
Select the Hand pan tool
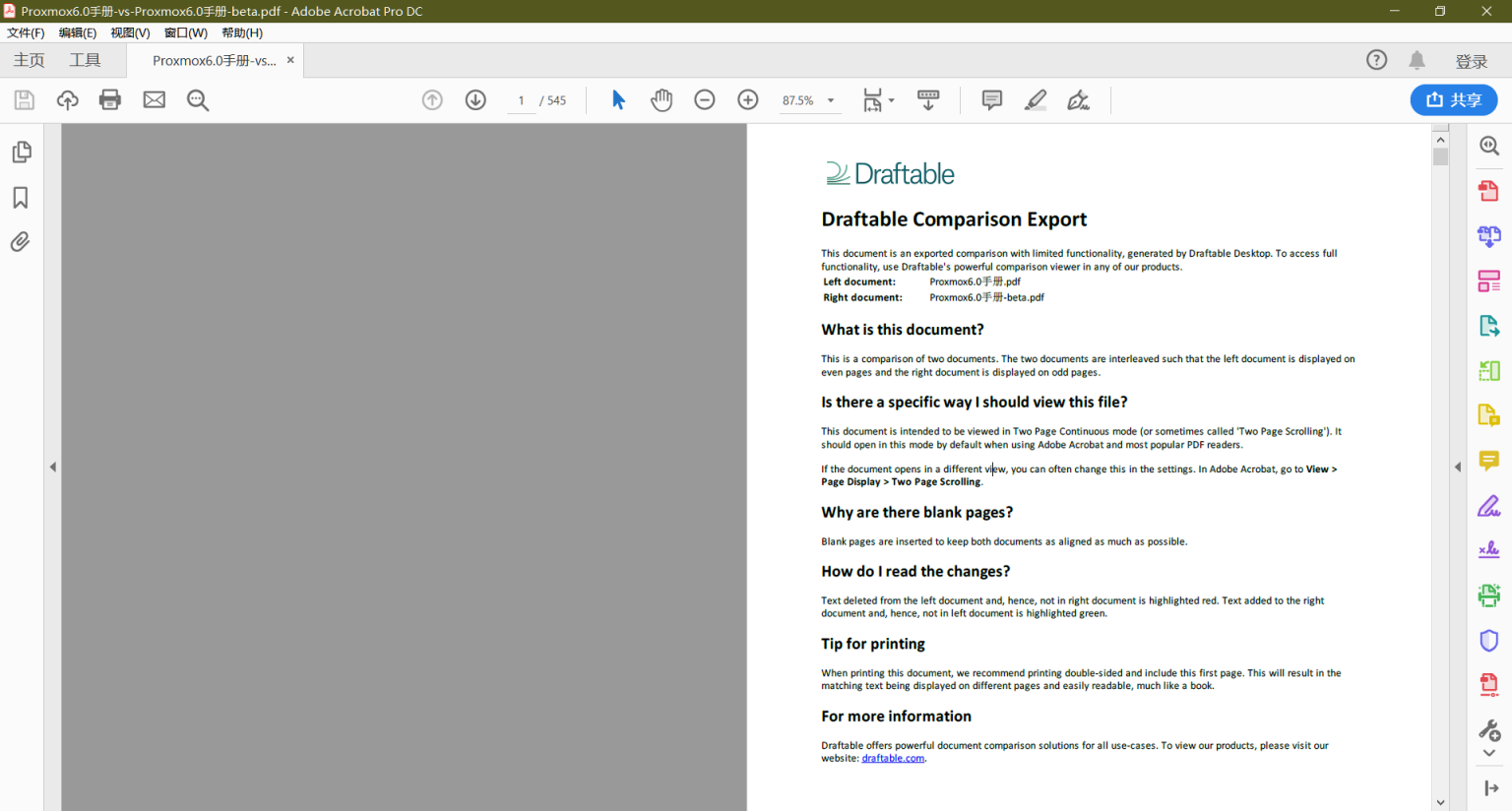(x=661, y=99)
